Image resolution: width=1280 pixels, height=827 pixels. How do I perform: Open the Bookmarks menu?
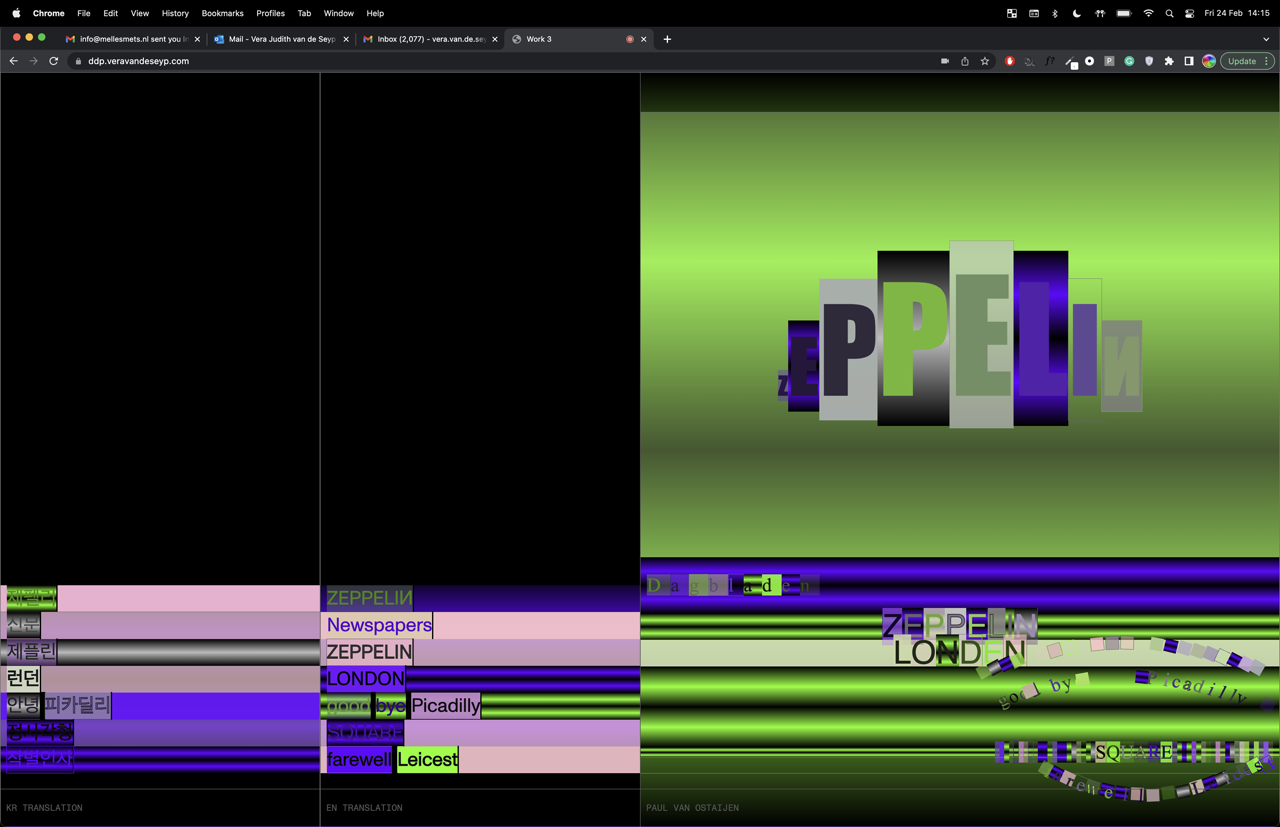click(x=222, y=13)
